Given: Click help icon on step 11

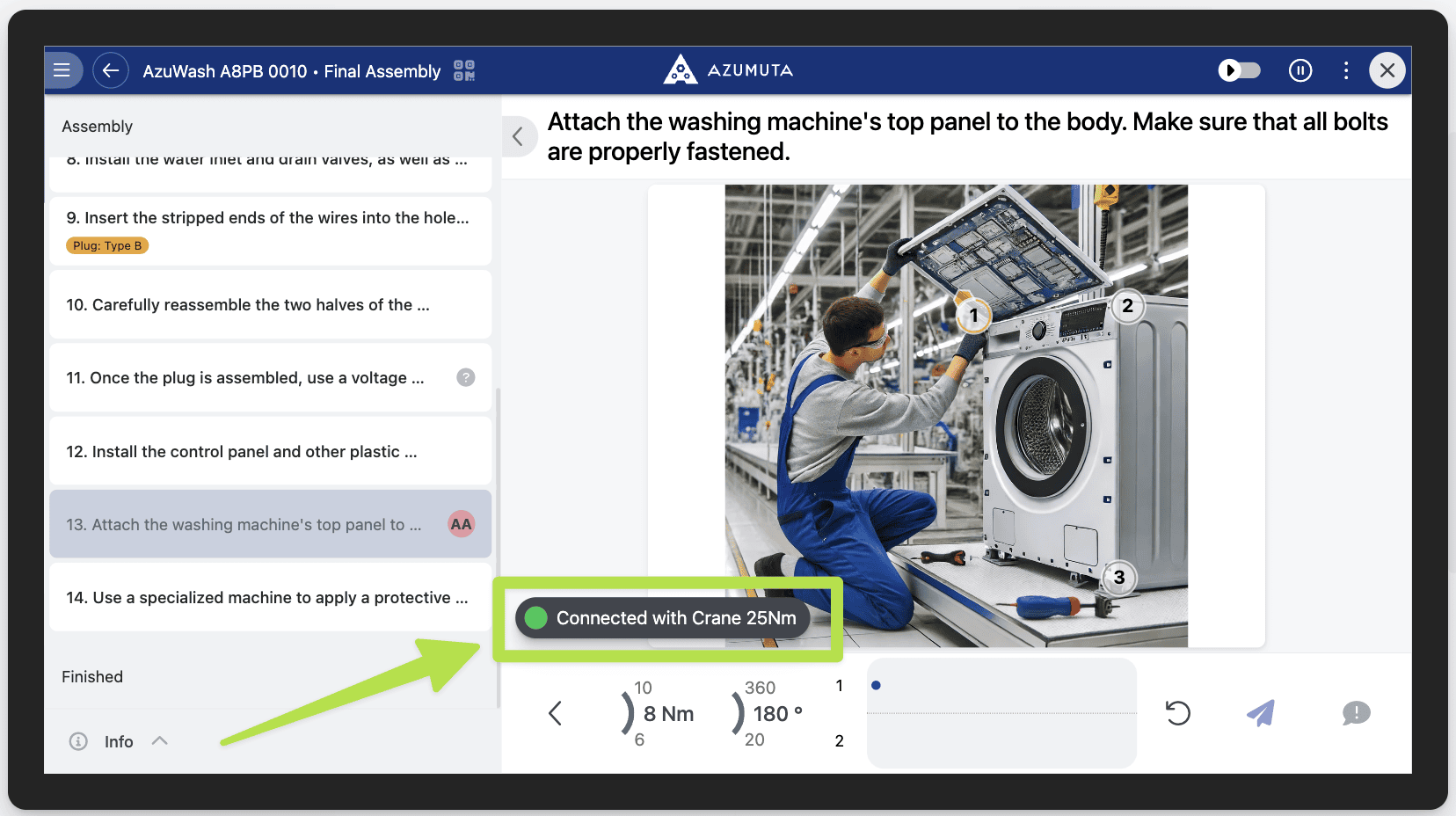Looking at the screenshot, I should click(466, 377).
